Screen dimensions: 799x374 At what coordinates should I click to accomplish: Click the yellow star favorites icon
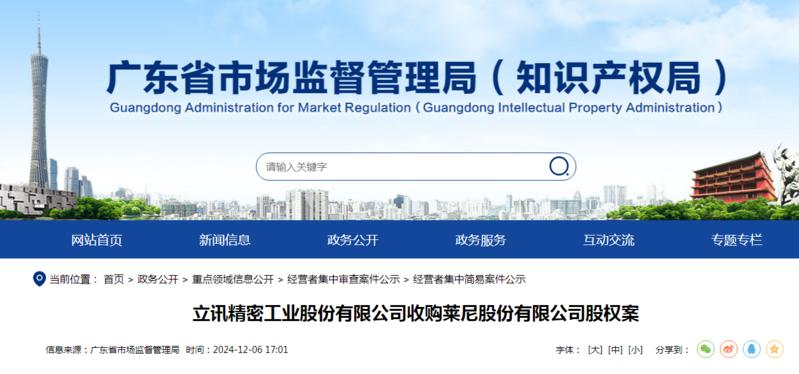point(775,349)
